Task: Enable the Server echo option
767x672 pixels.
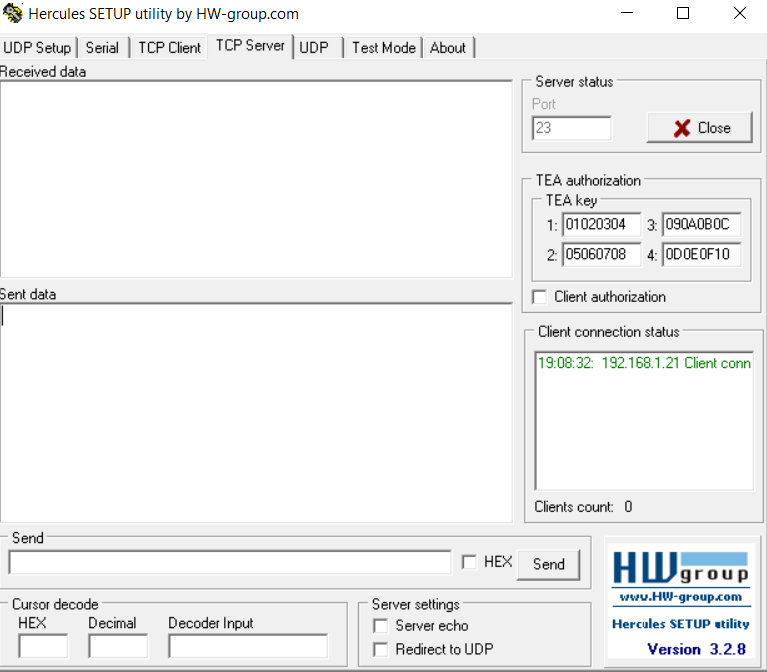Action: pos(380,626)
